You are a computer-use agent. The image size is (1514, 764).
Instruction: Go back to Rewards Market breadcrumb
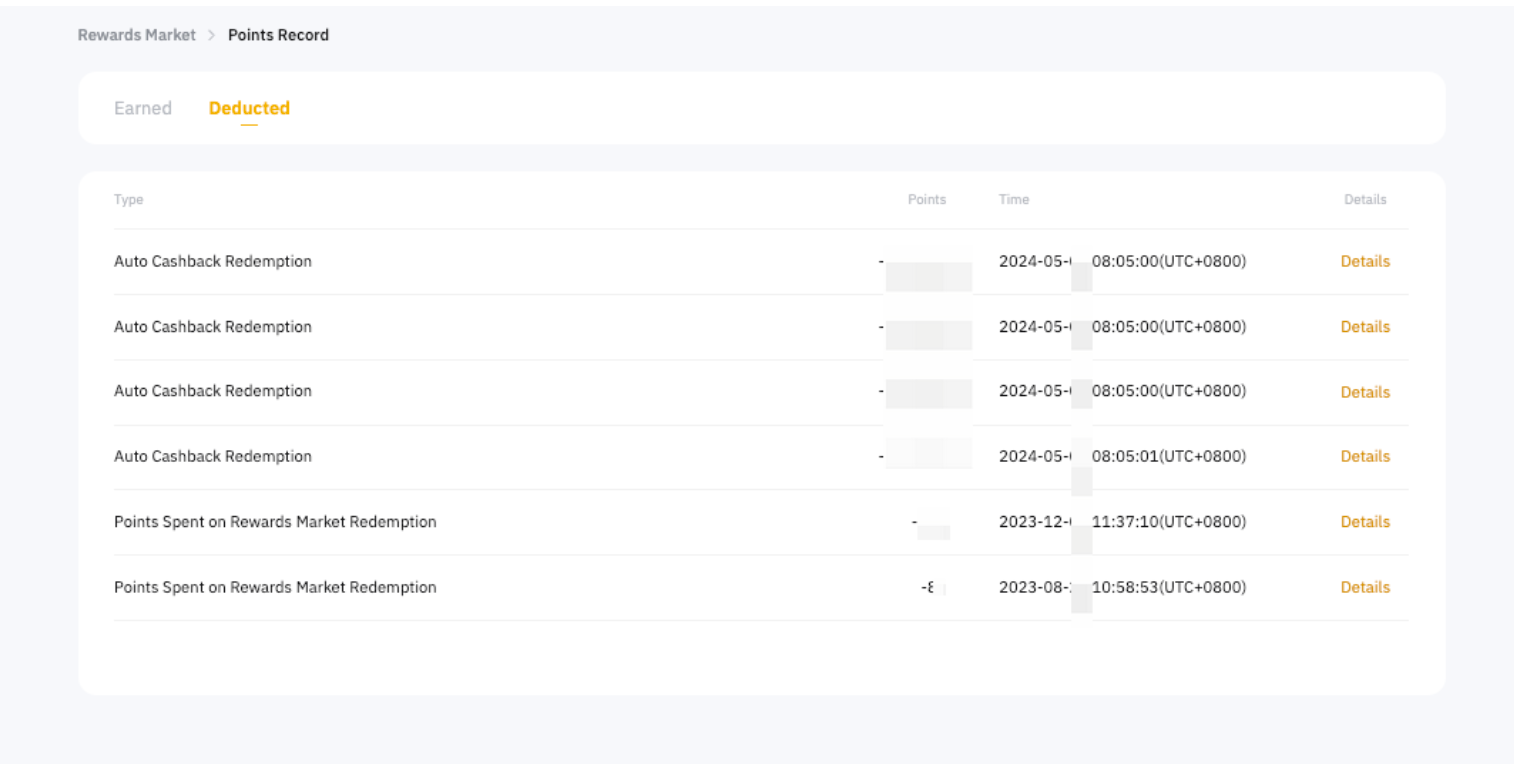point(136,35)
